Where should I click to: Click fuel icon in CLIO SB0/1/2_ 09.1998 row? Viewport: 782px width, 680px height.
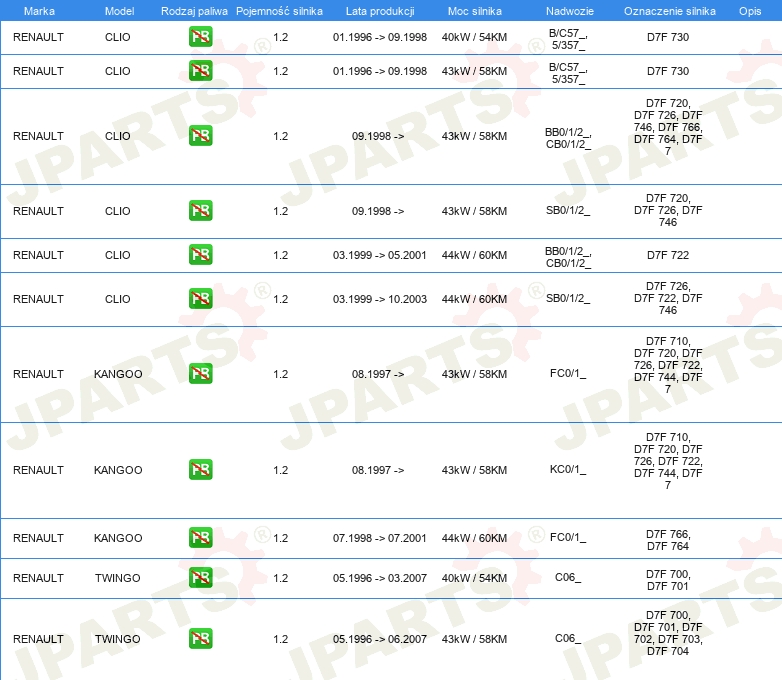200,211
